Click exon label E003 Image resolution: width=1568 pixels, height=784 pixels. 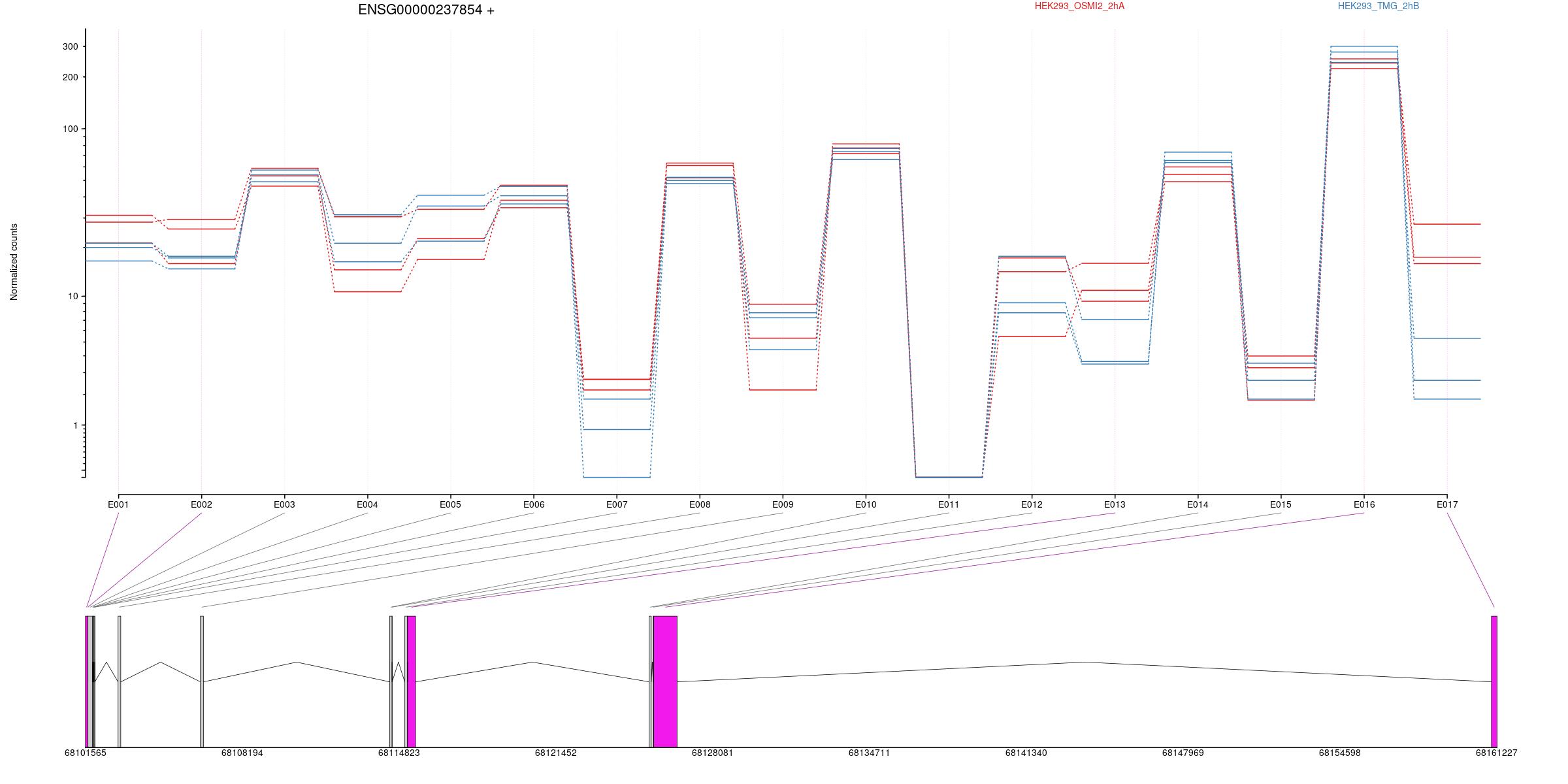(284, 504)
